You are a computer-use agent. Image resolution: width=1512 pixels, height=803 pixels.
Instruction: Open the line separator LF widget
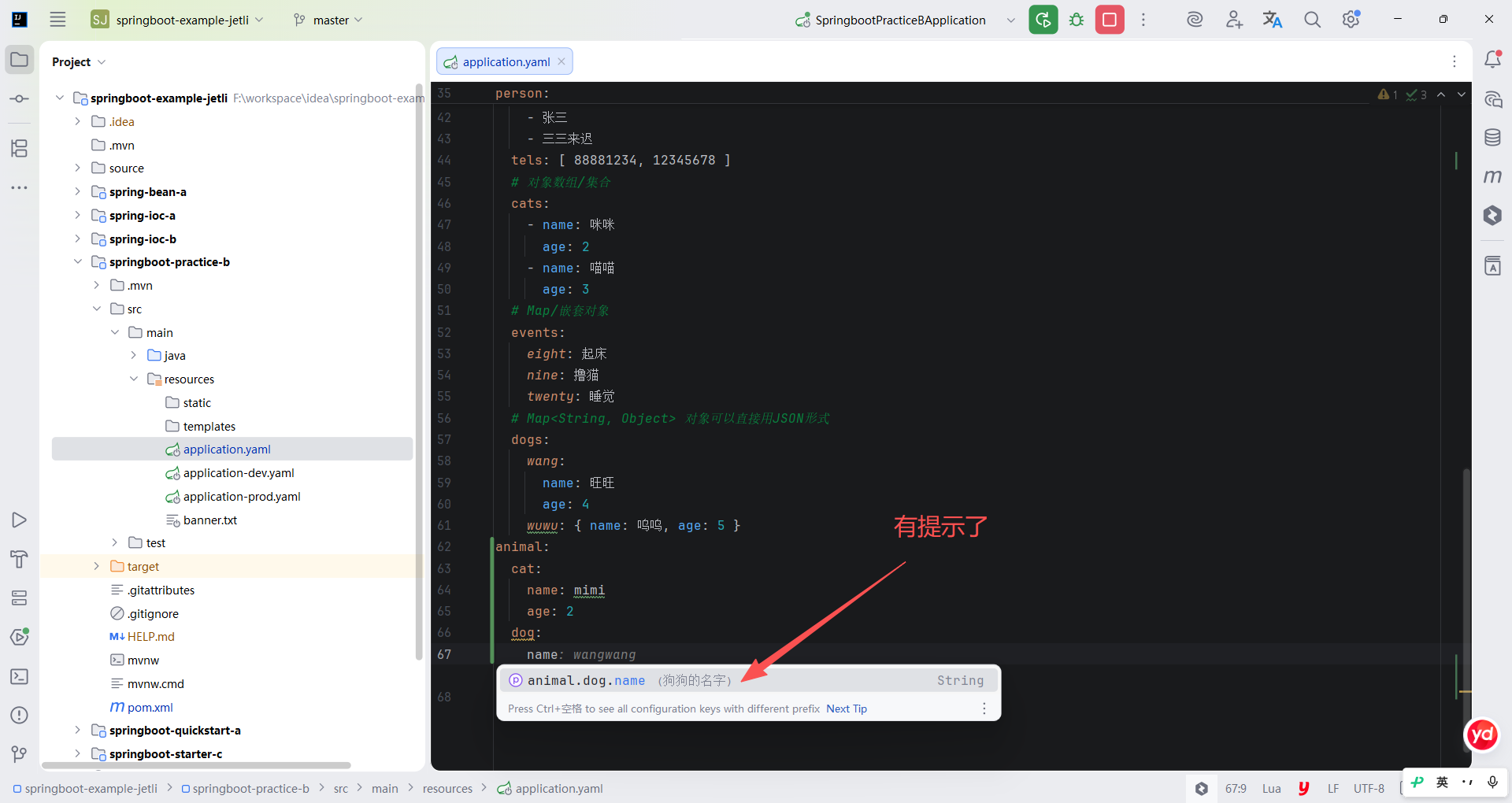click(x=1333, y=789)
